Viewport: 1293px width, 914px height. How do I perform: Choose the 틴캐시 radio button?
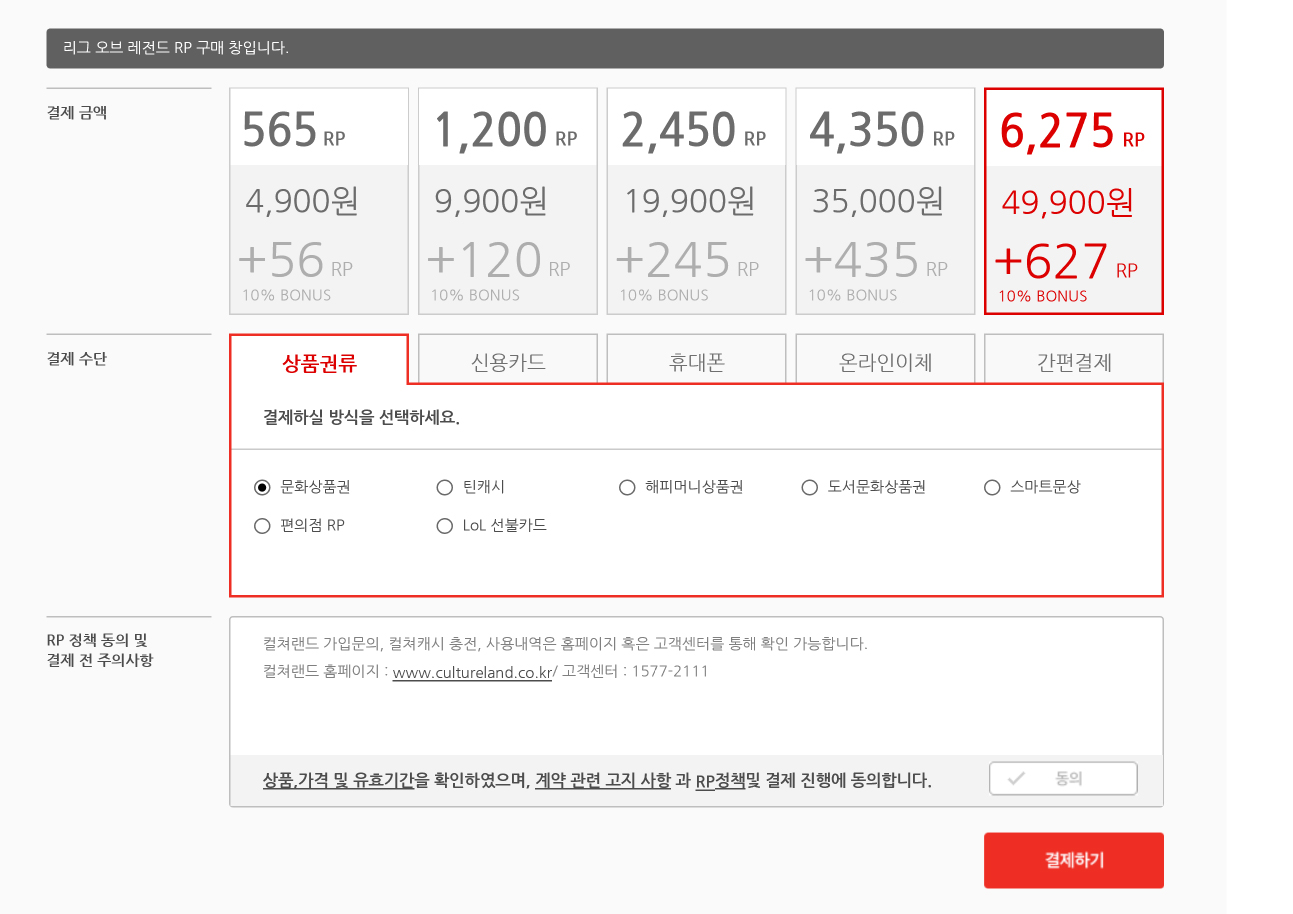[445, 488]
